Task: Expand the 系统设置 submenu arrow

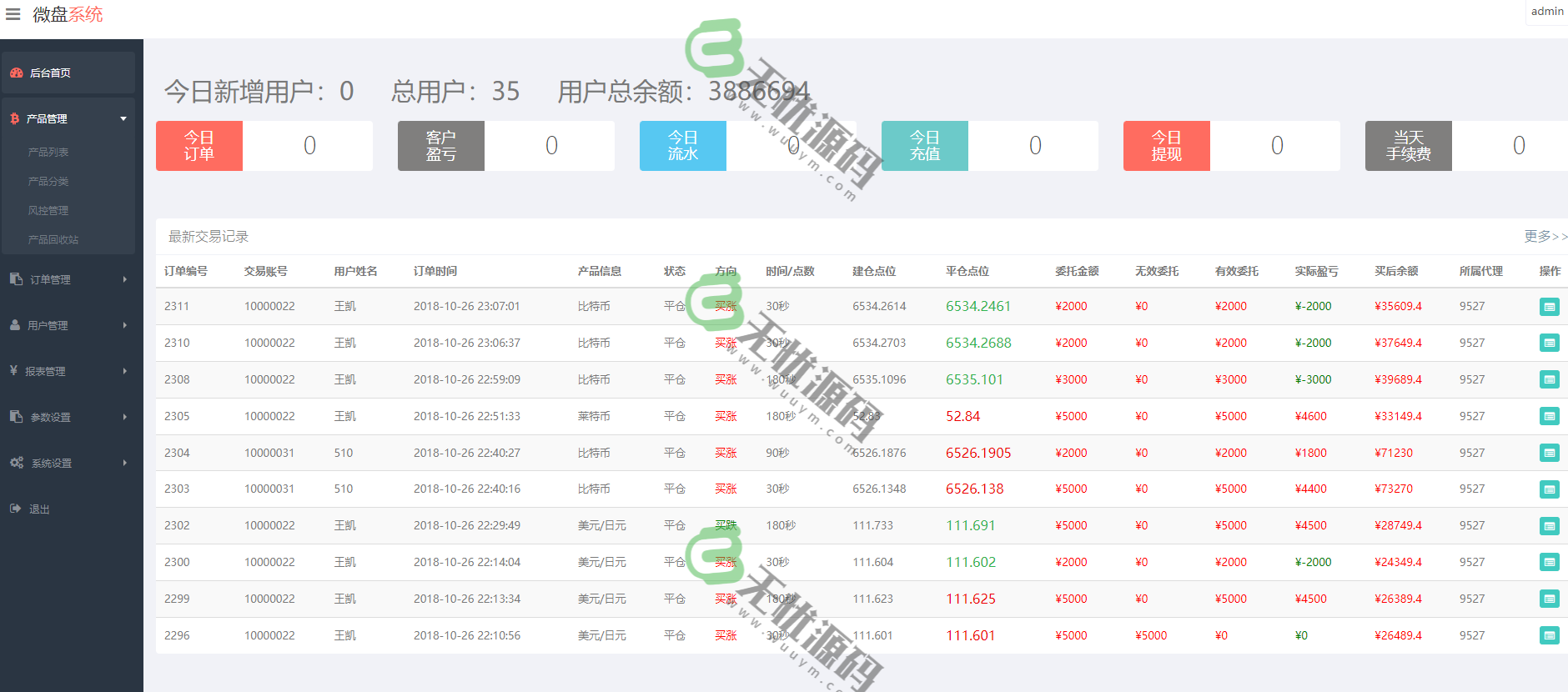Action: pos(125,463)
